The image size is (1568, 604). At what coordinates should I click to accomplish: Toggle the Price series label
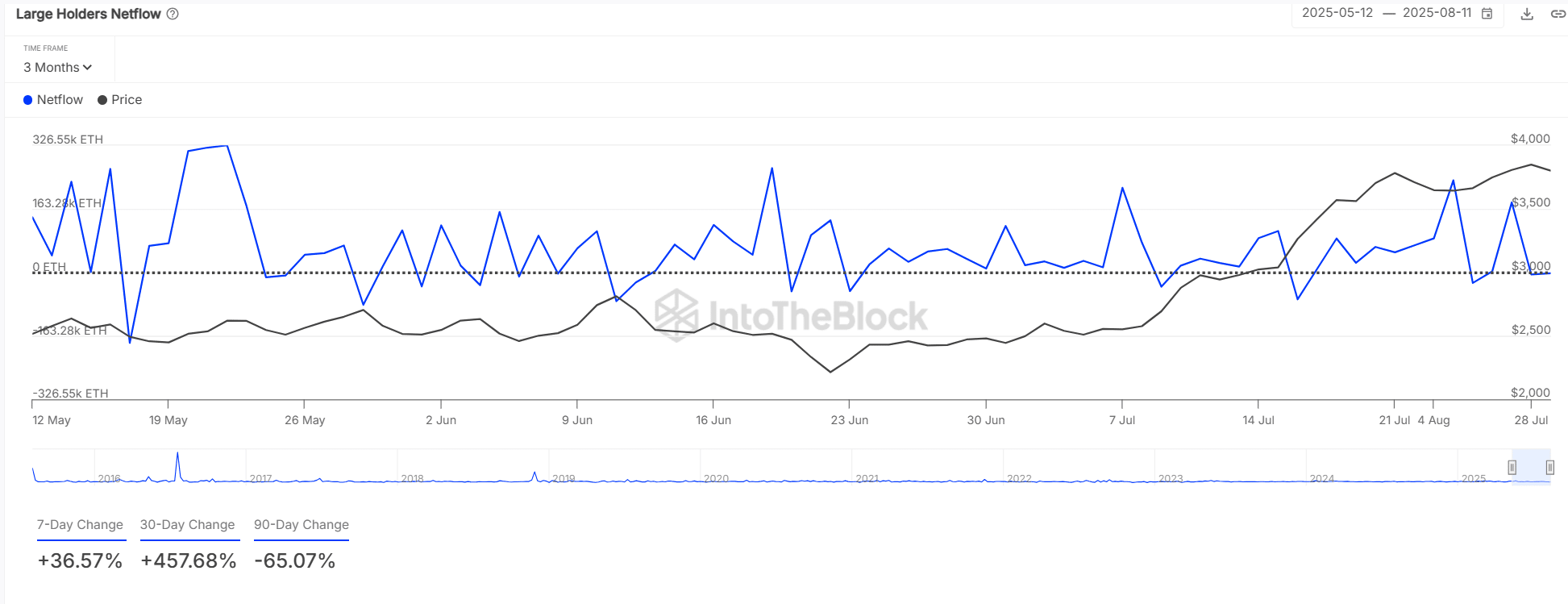(127, 100)
